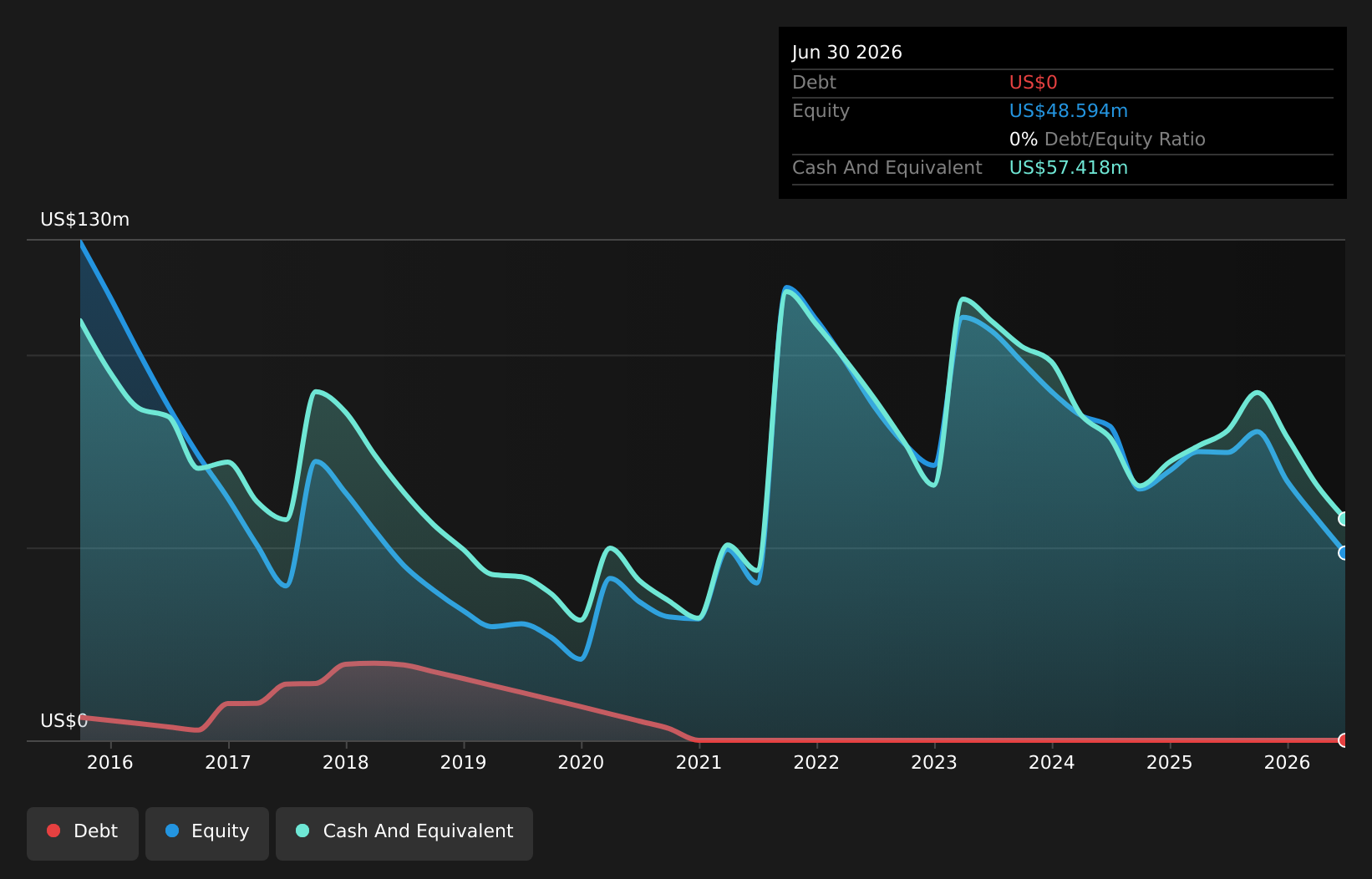This screenshot has height=879, width=1372.
Task: Click the 2016 x-axis label
Action: (x=110, y=762)
